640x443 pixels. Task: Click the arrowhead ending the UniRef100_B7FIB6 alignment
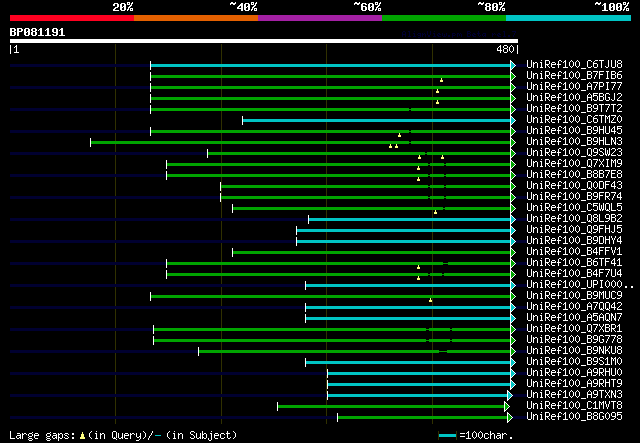point(513,76)
